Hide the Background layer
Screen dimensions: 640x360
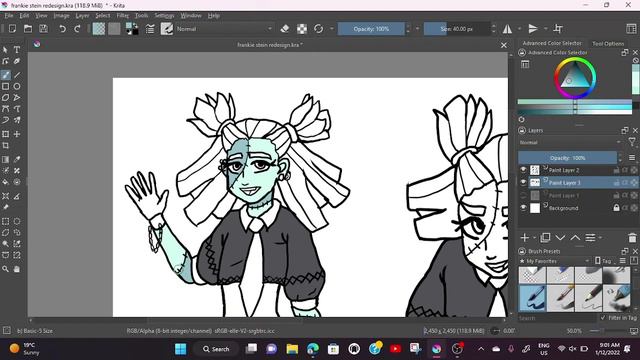click(x=523, y=208)
